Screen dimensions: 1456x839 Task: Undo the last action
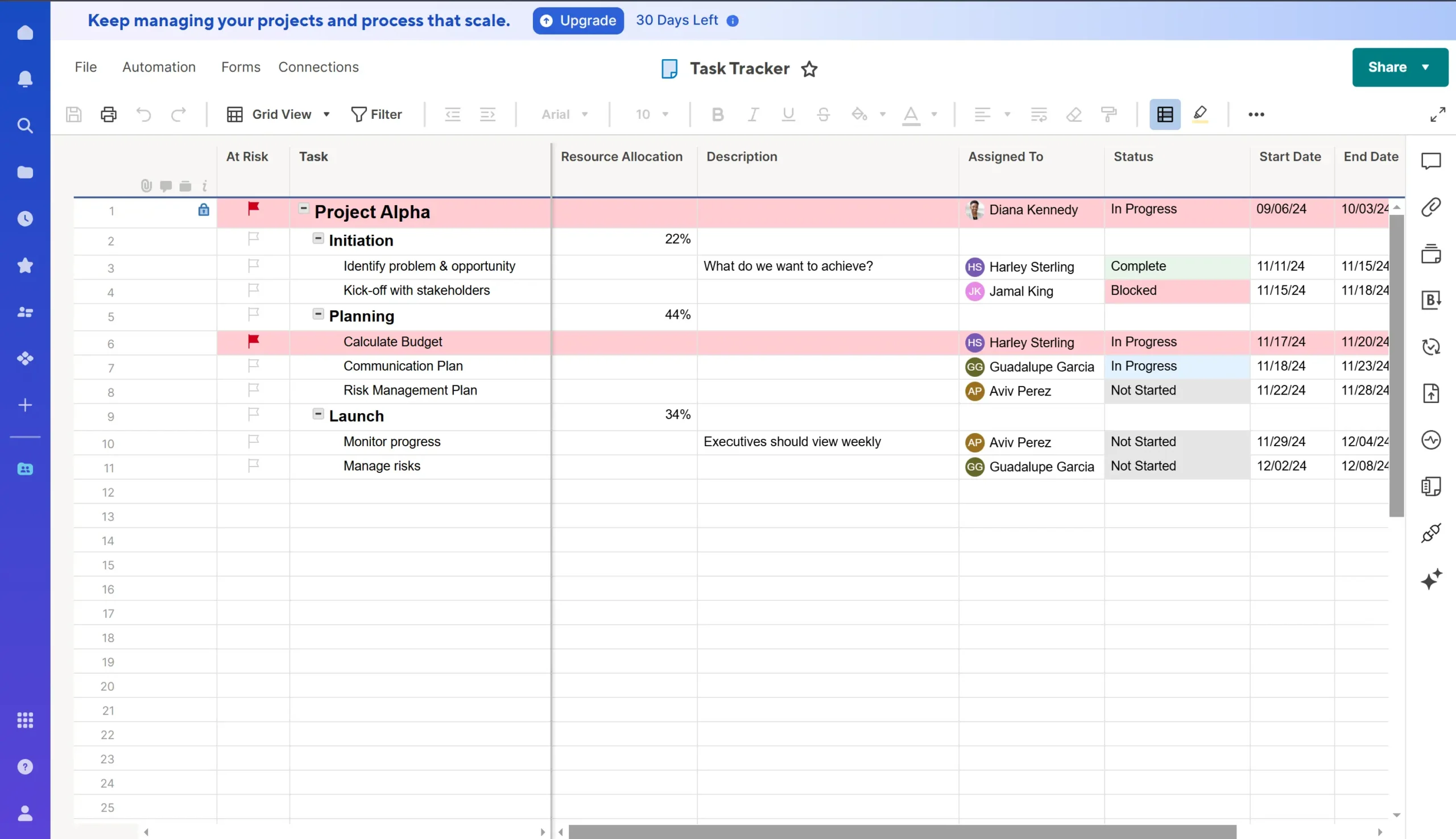(143, 114)
